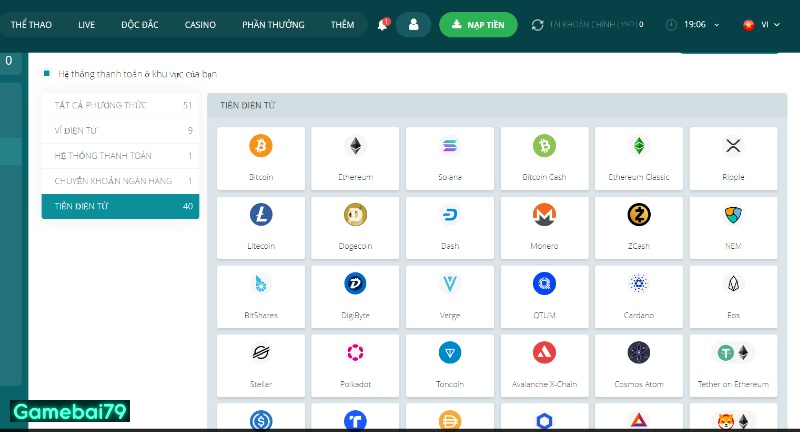Choose Tether on Ethereum option
This screenshot has width=800, height=432.
(x=733, y=353)
